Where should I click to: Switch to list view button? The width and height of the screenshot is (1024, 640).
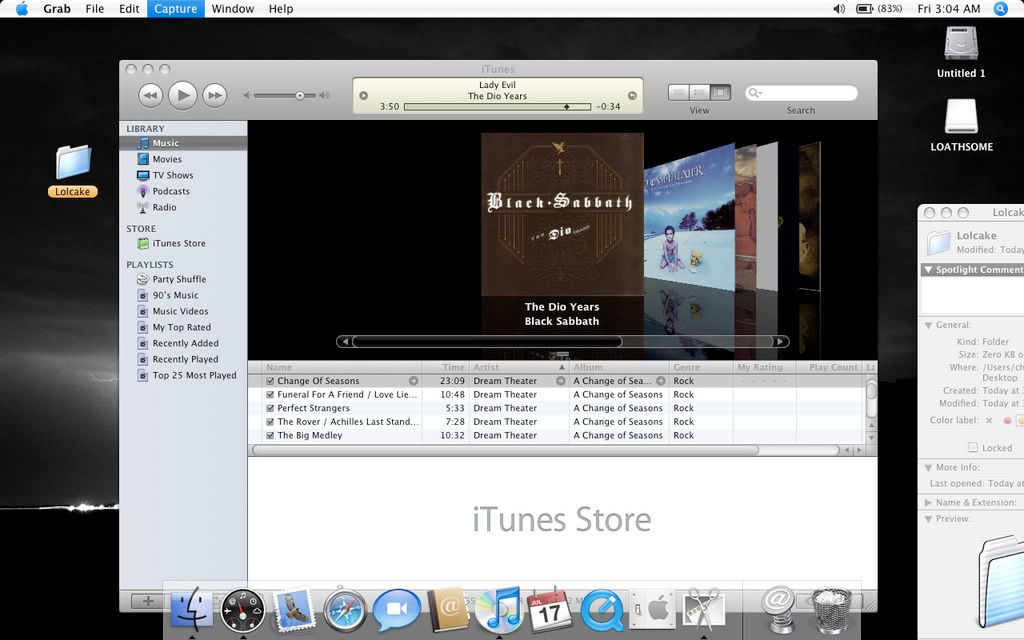(679, 93)
